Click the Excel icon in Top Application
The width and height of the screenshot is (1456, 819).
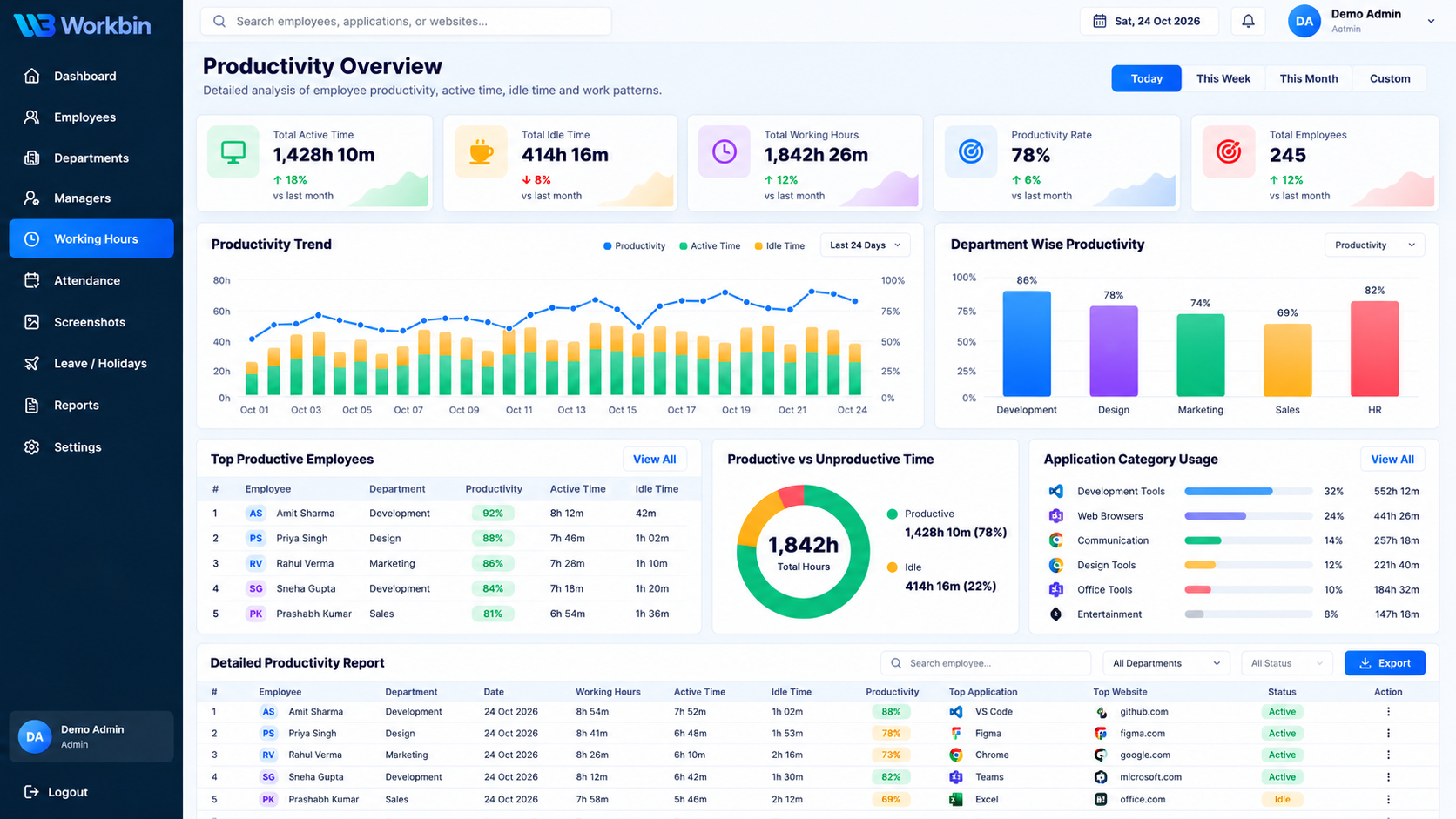(956, 799)
